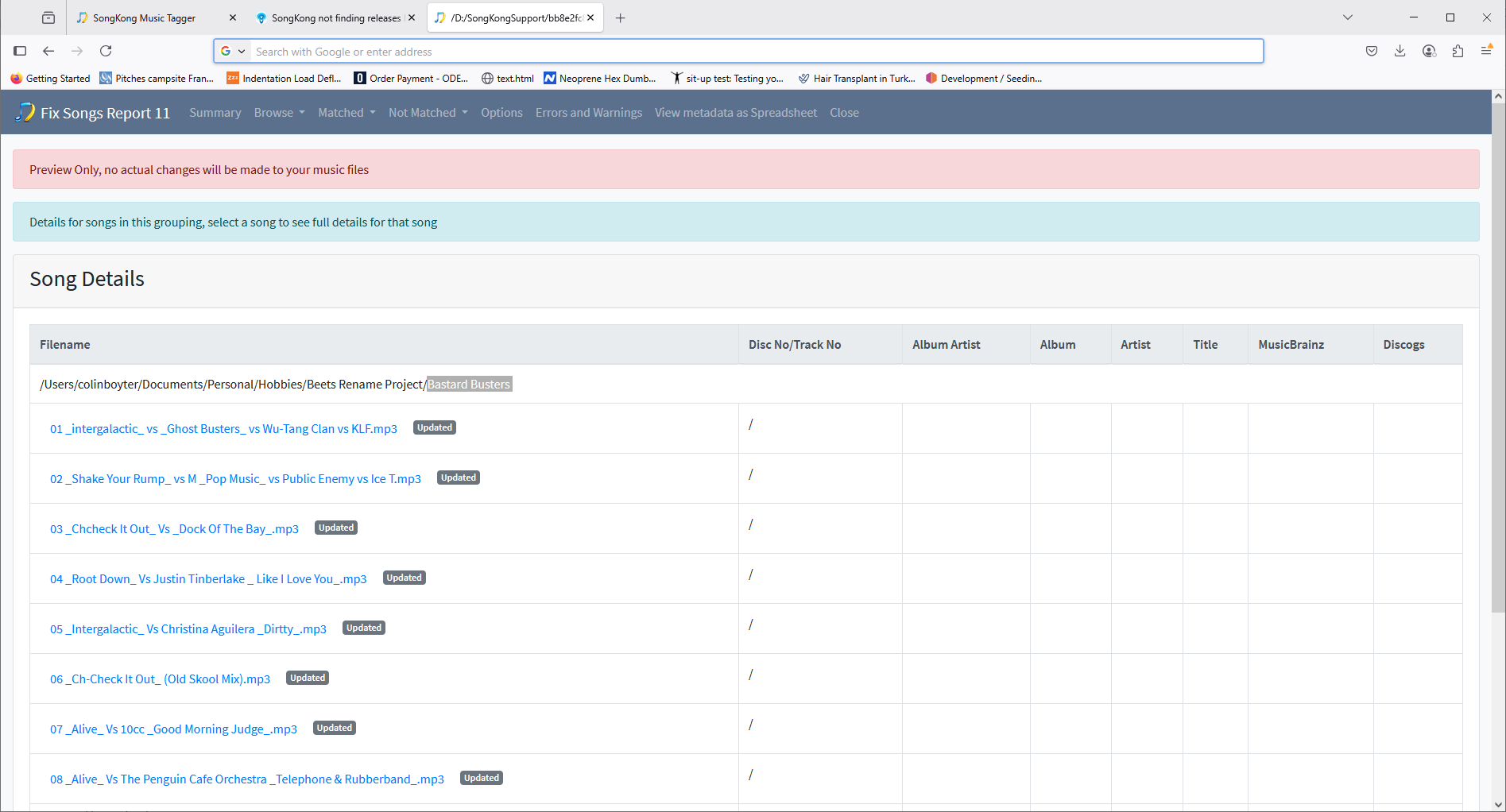The image size is (1506, 812).
Task: Open the Getting Started bookmark
Action: 50,78
